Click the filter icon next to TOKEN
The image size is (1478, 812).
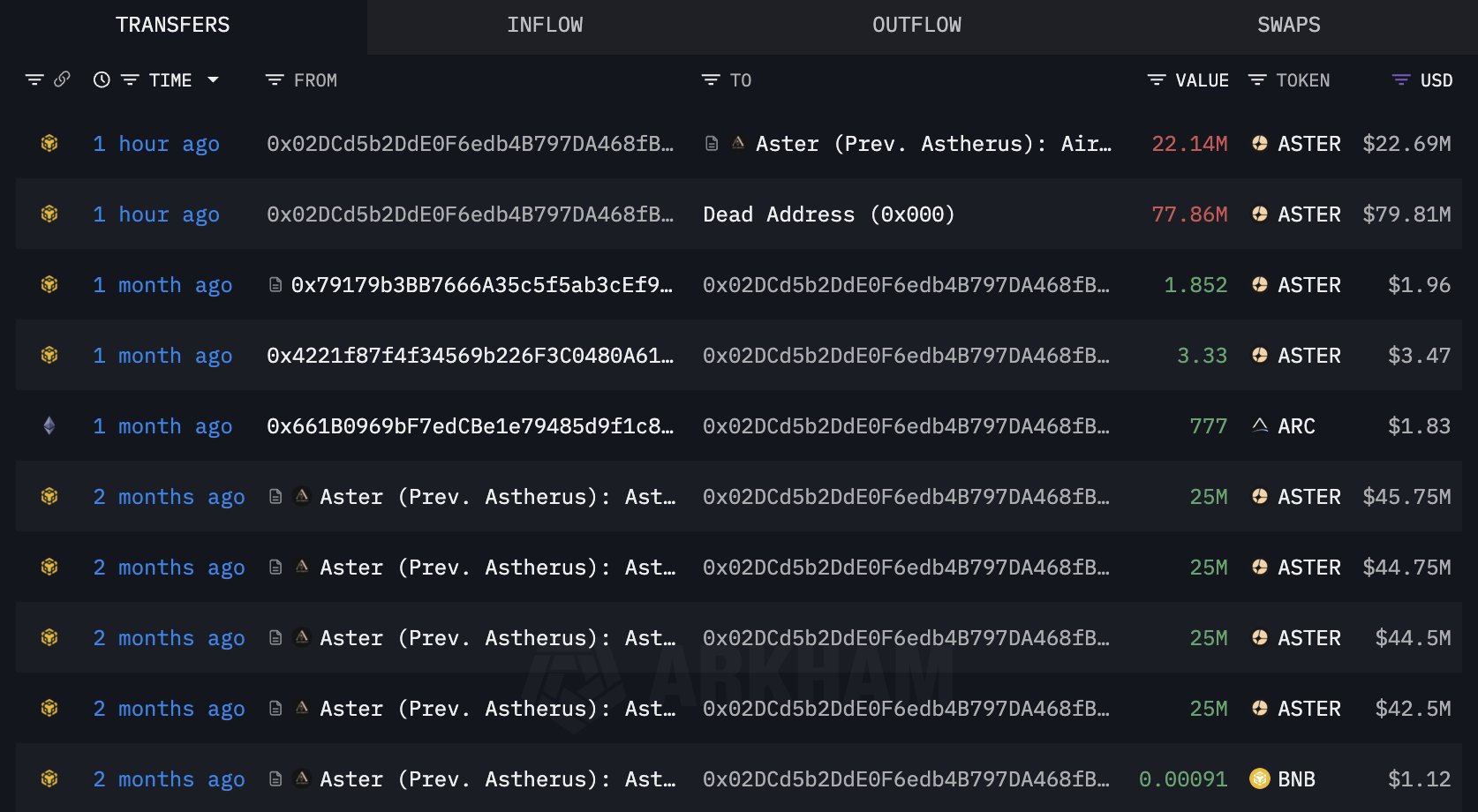click(x=1257, y=80)
